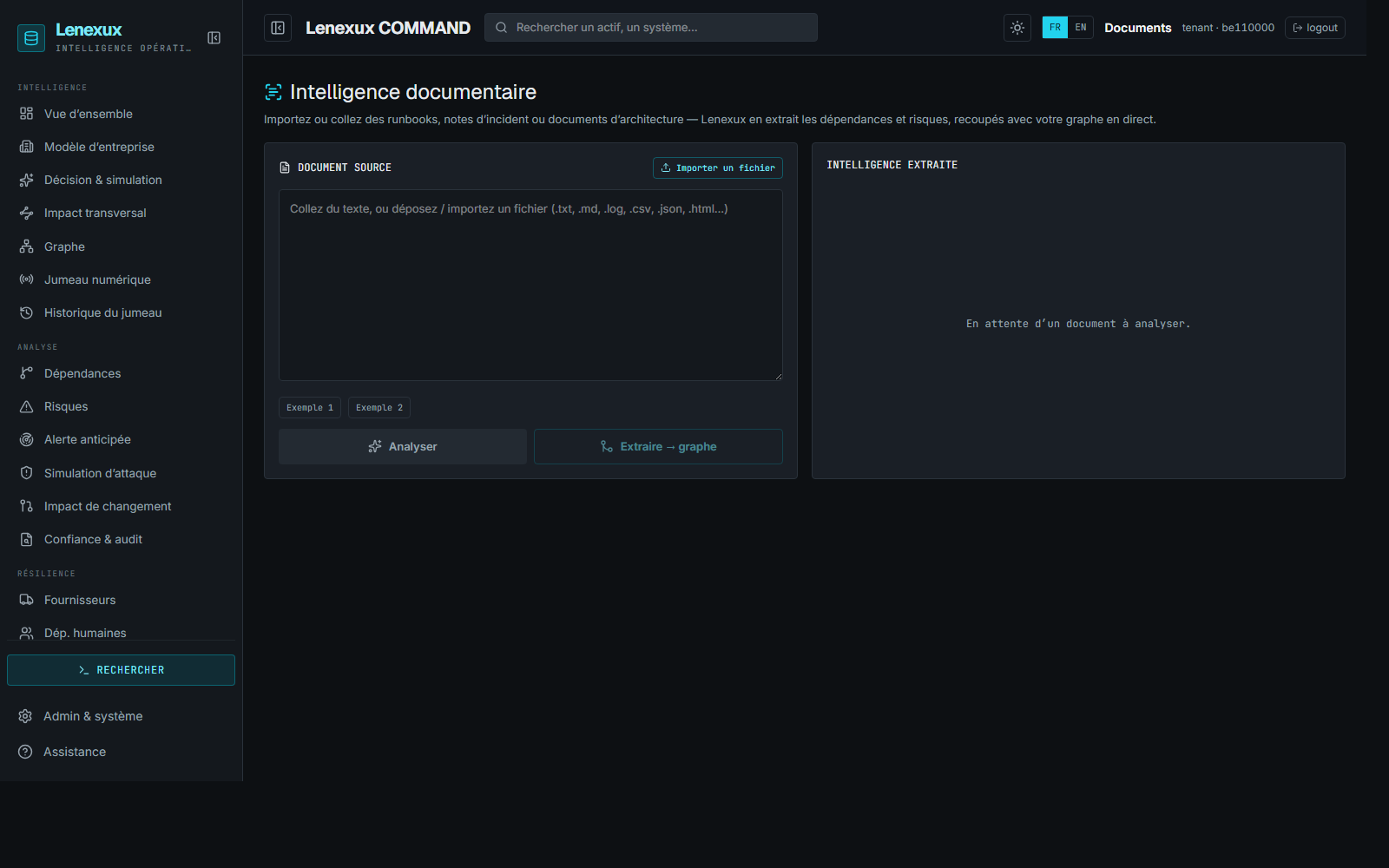Click the Analyser button
The height and width of the screenshot is (868, 1389).
403,446
